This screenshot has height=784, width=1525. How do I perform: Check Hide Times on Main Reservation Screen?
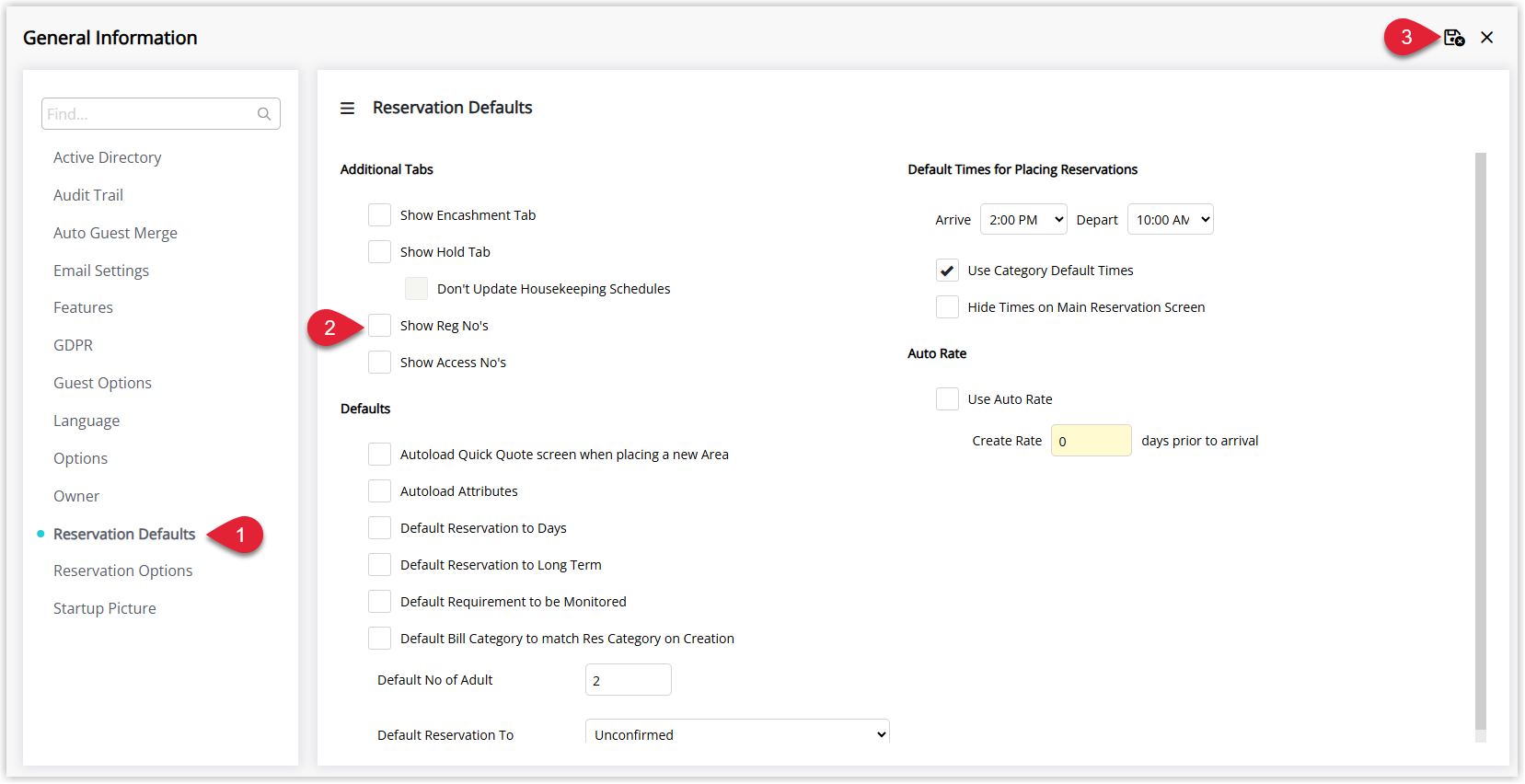tap(947, 307)
